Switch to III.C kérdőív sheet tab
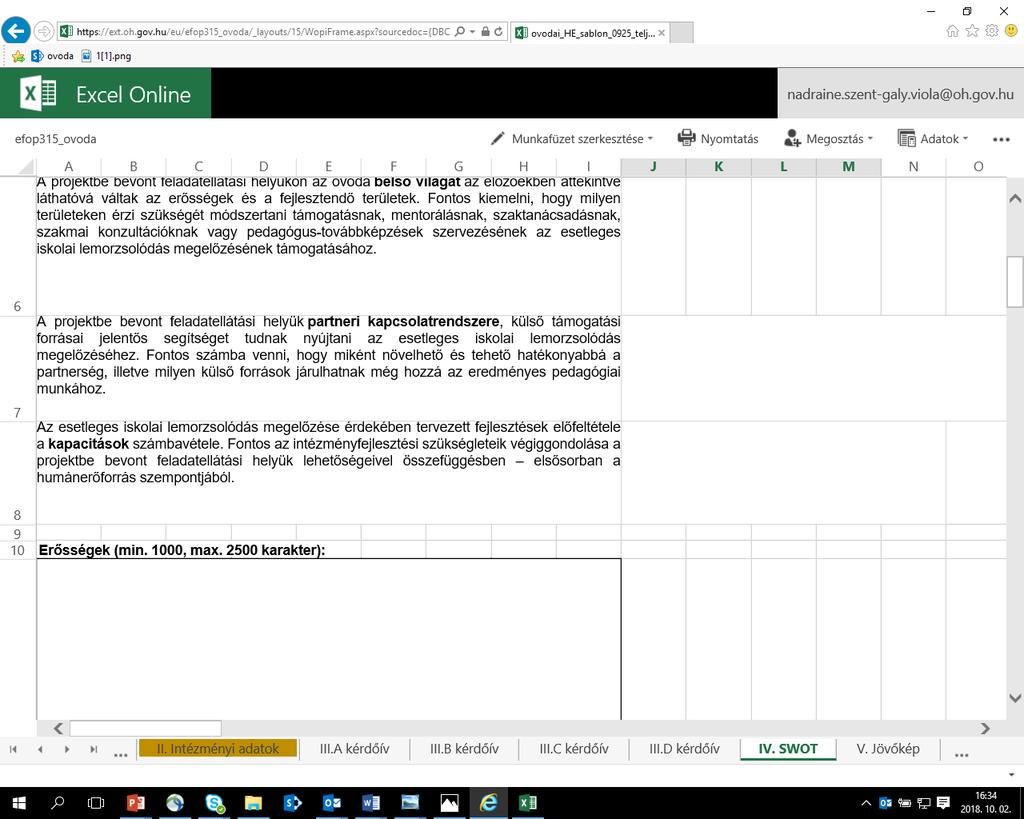The image size is (1024, 819). coord(574,749)
